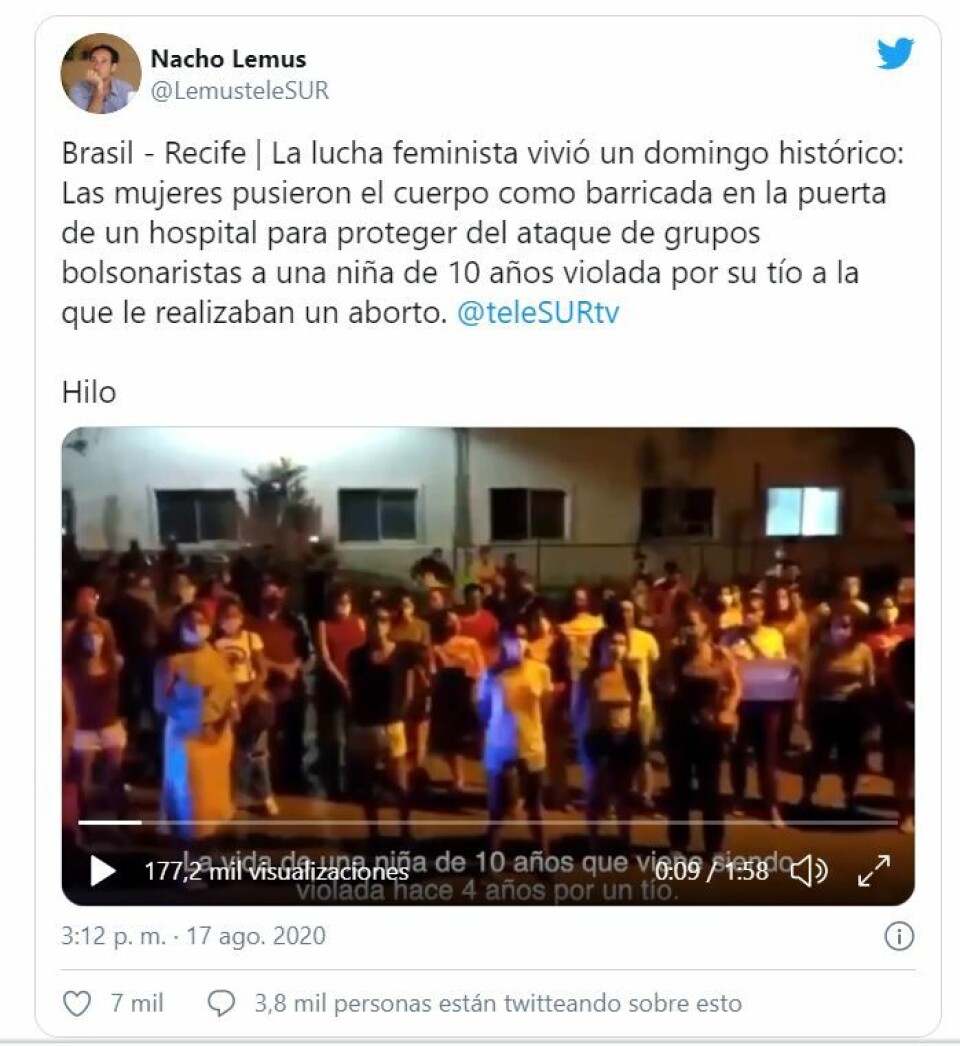Open '3,8 mil personas están twitteando sobre esto'
The image size is (960, 1046).
coord(498,1003)
